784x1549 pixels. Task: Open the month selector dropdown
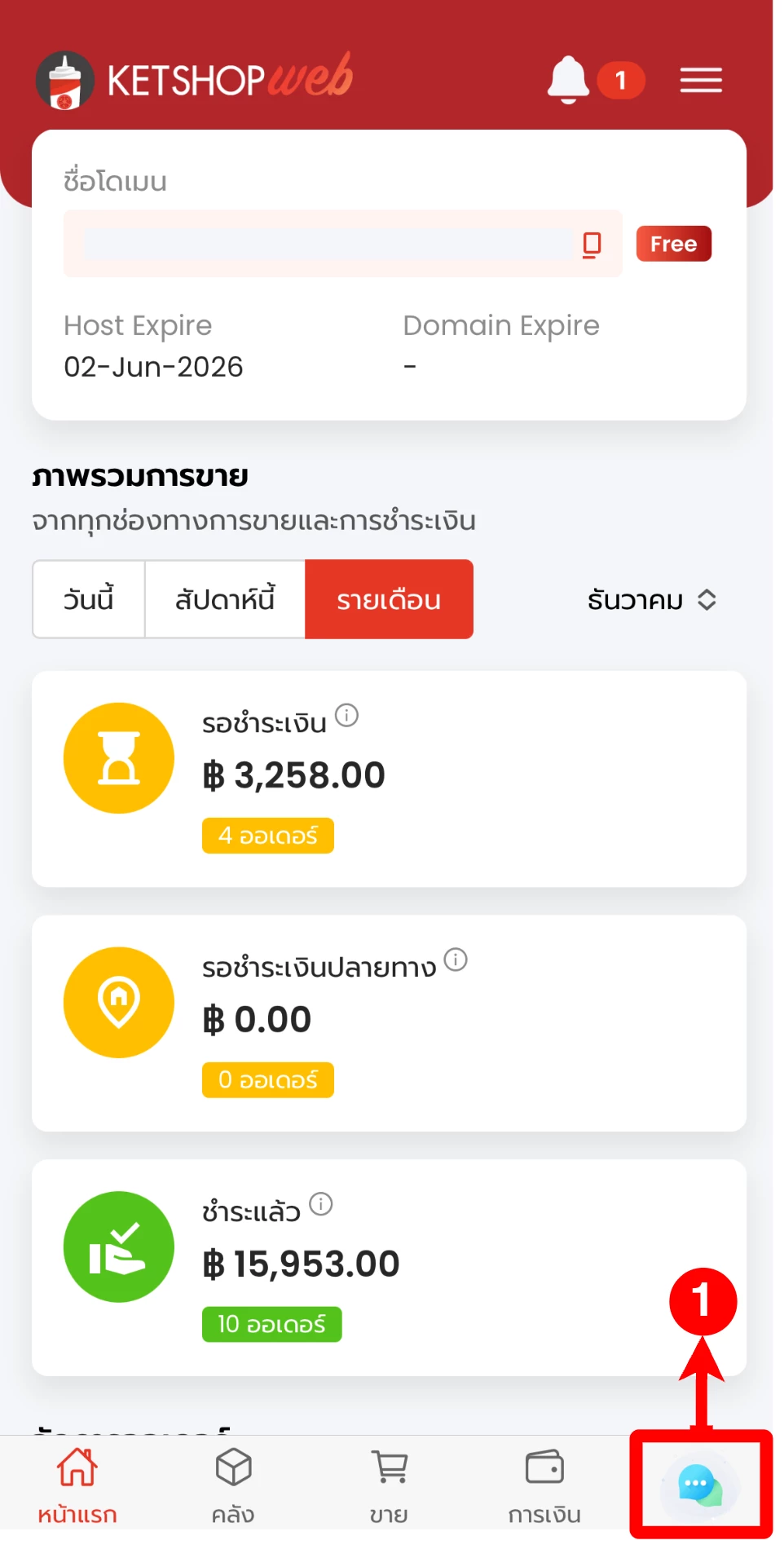point(651,600)
